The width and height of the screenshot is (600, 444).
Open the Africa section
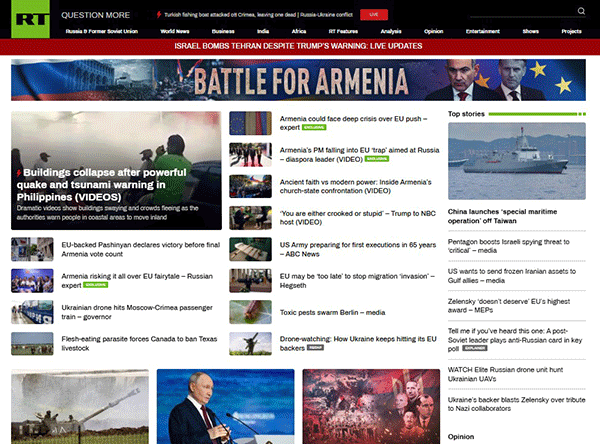299,31
